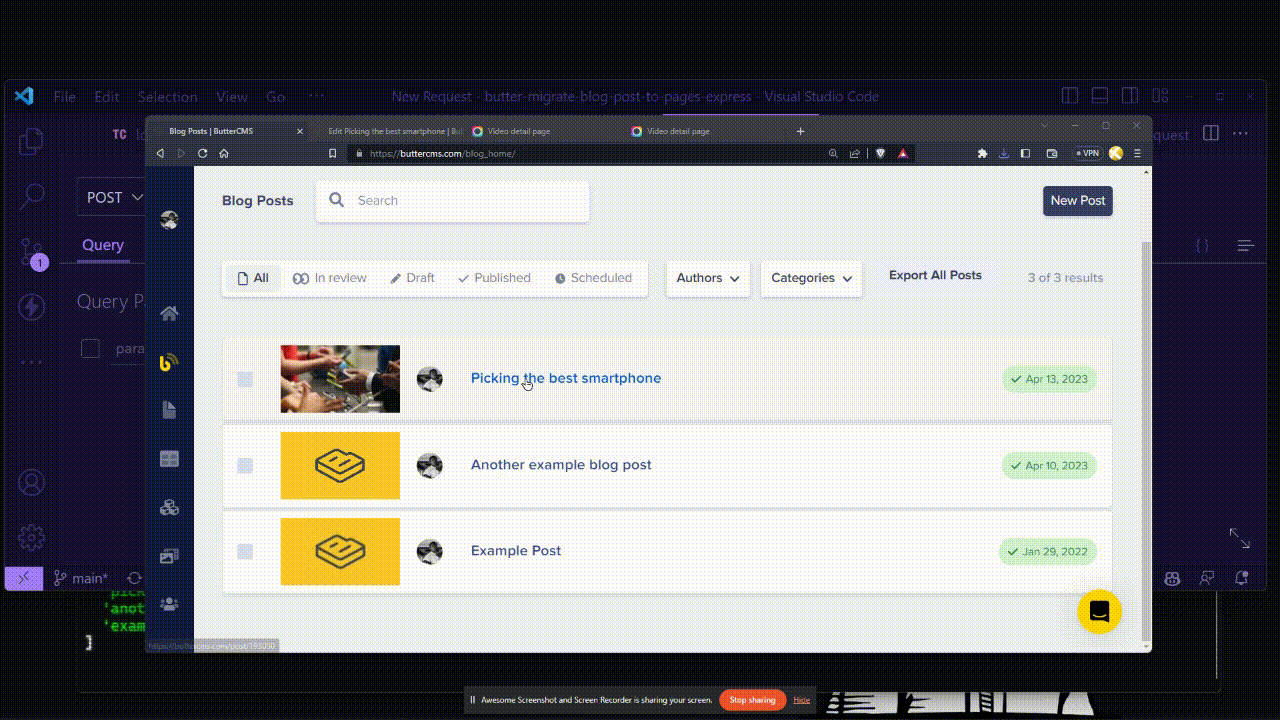Open VS Code Explorer files icon
This screenshot has width=1280, height=720.
coord(32,141)
